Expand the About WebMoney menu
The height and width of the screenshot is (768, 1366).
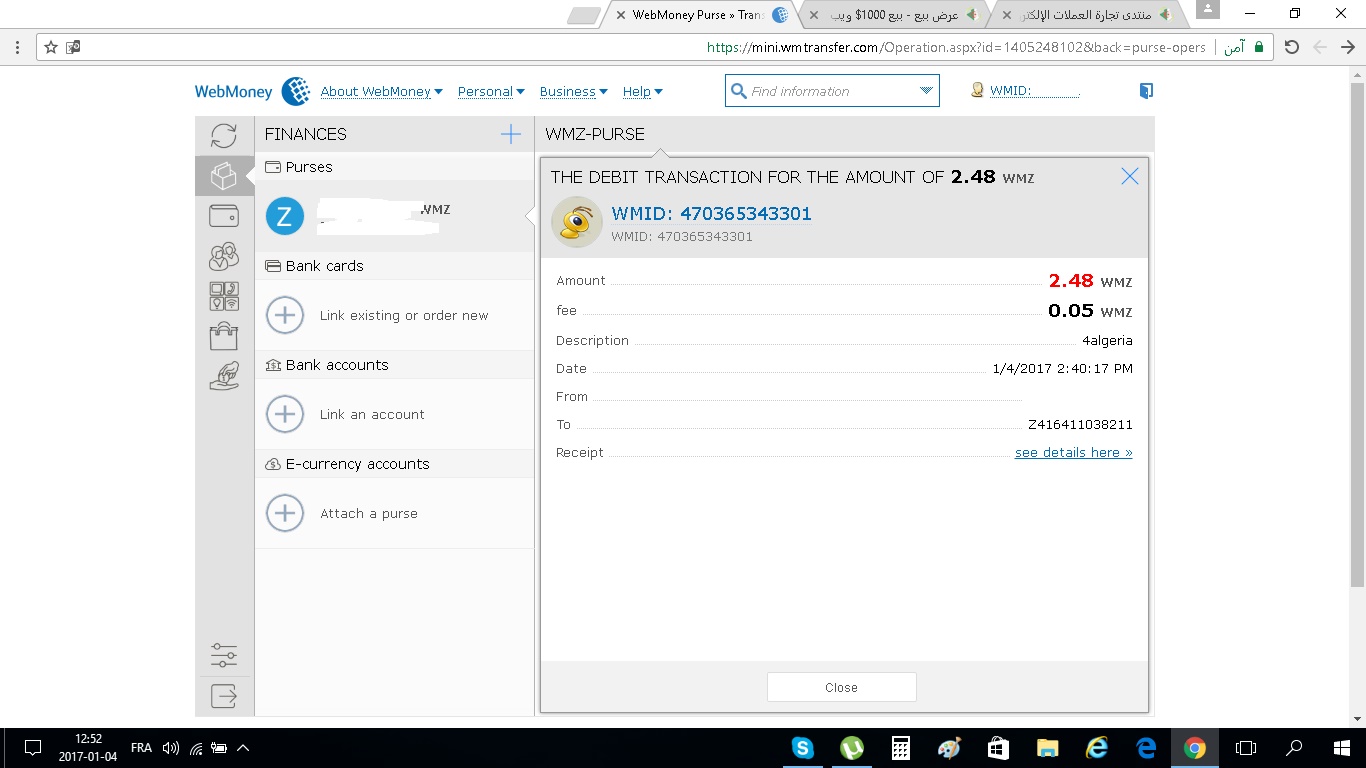[x=381, y=92]
